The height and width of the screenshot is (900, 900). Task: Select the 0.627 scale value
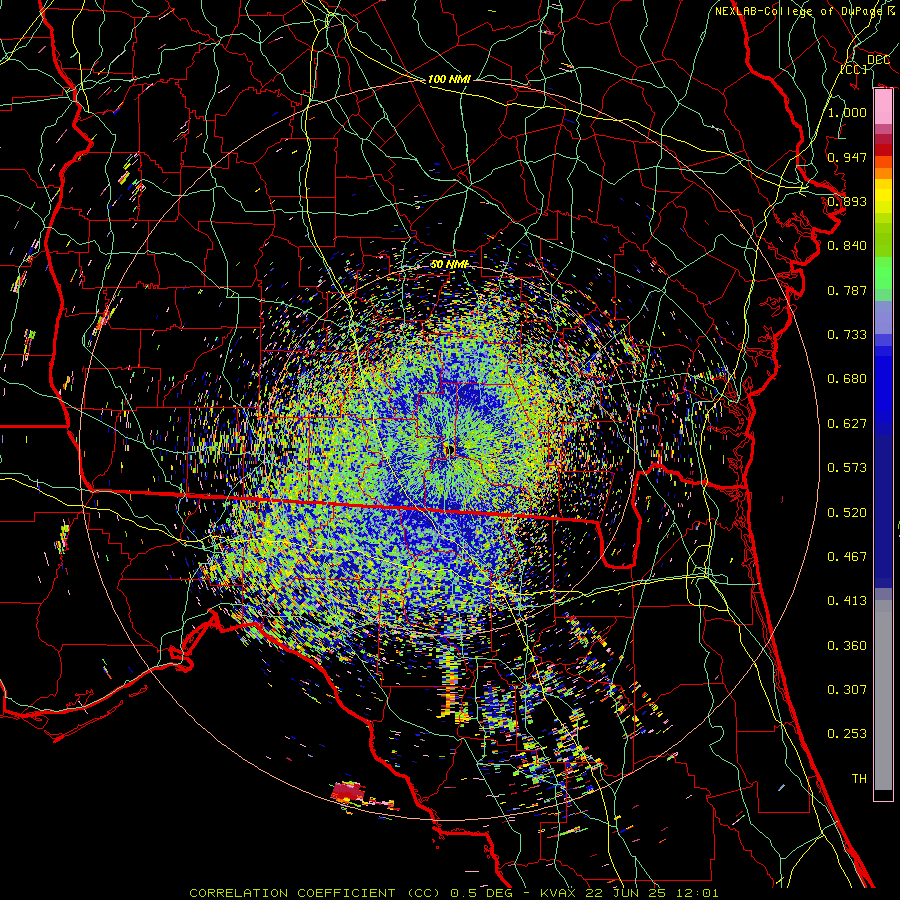coord(847,424)
